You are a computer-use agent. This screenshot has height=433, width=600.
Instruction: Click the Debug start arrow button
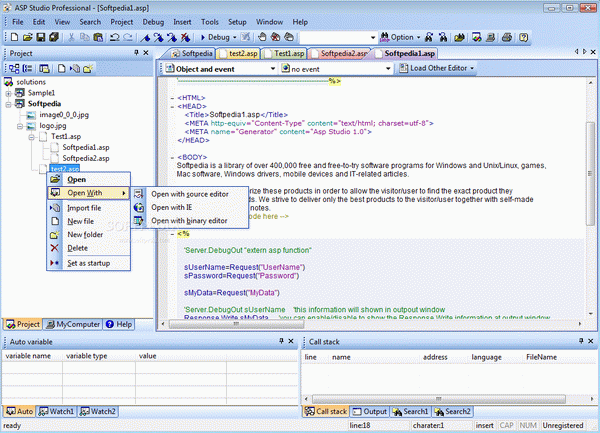point(215,37)
